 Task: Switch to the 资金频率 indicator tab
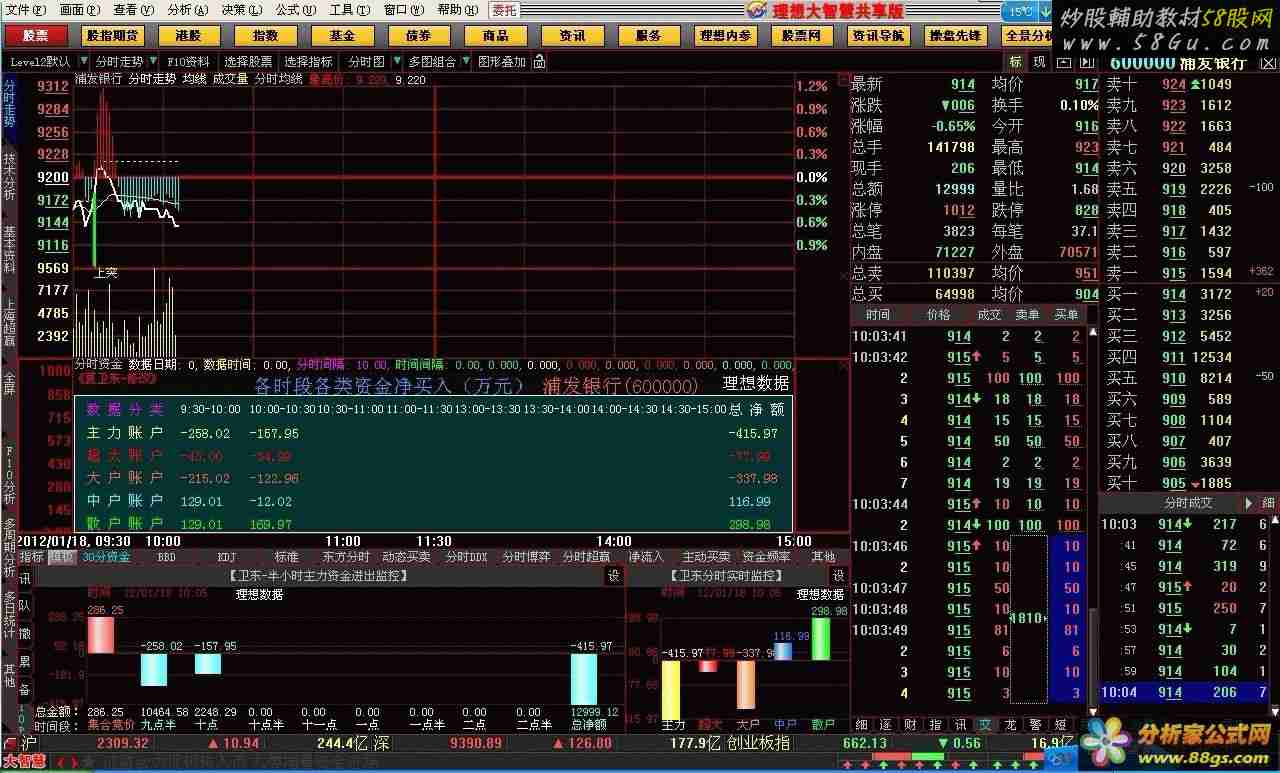point(766,557)
